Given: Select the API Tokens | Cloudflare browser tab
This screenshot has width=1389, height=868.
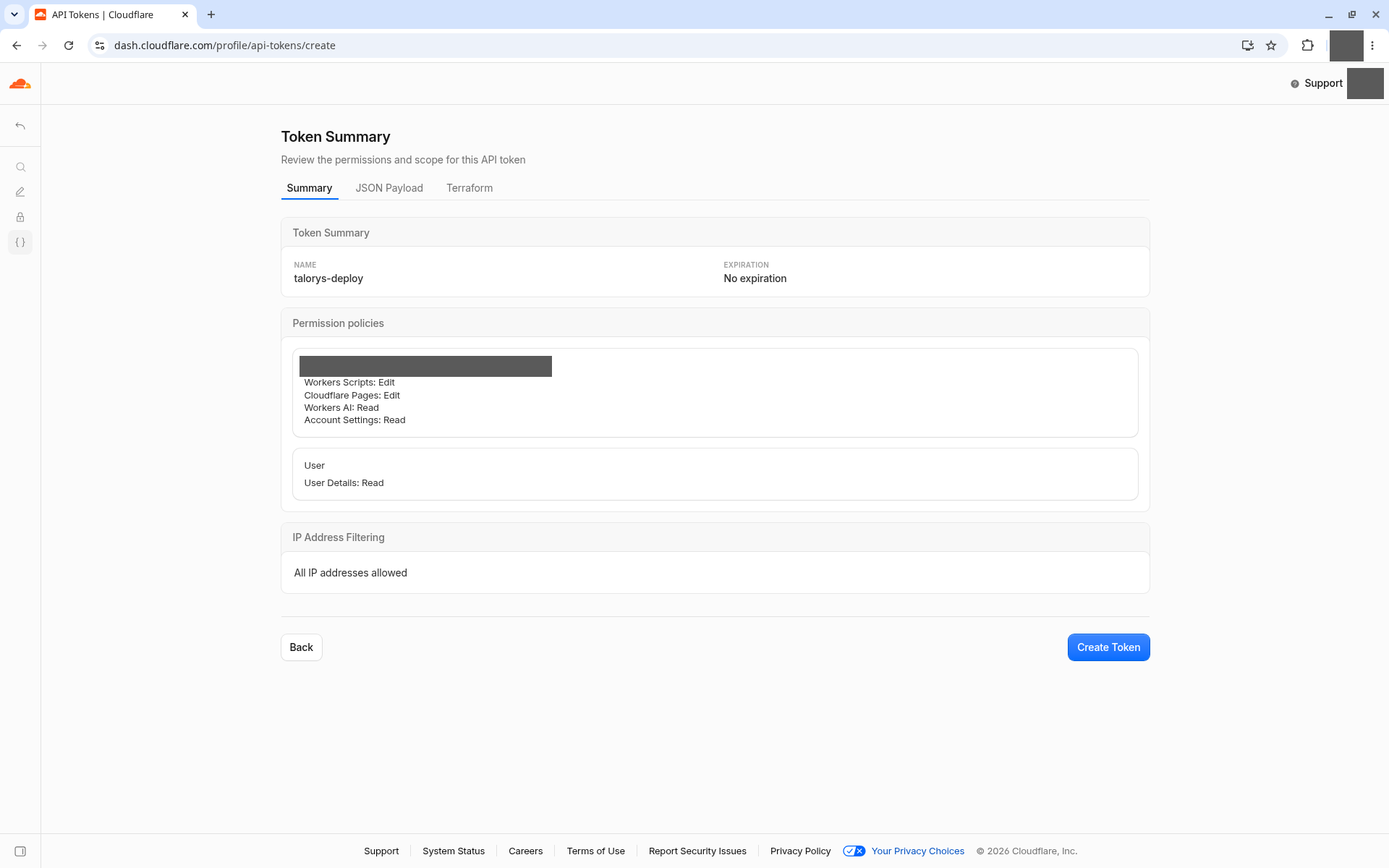Looking at the screenshot, I should (x=112, y=14).
